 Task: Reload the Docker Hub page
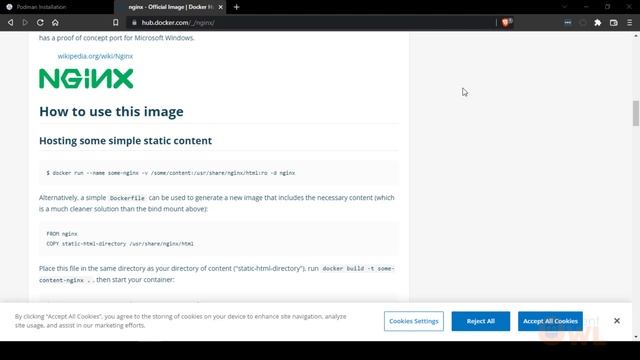coord(40,23)
